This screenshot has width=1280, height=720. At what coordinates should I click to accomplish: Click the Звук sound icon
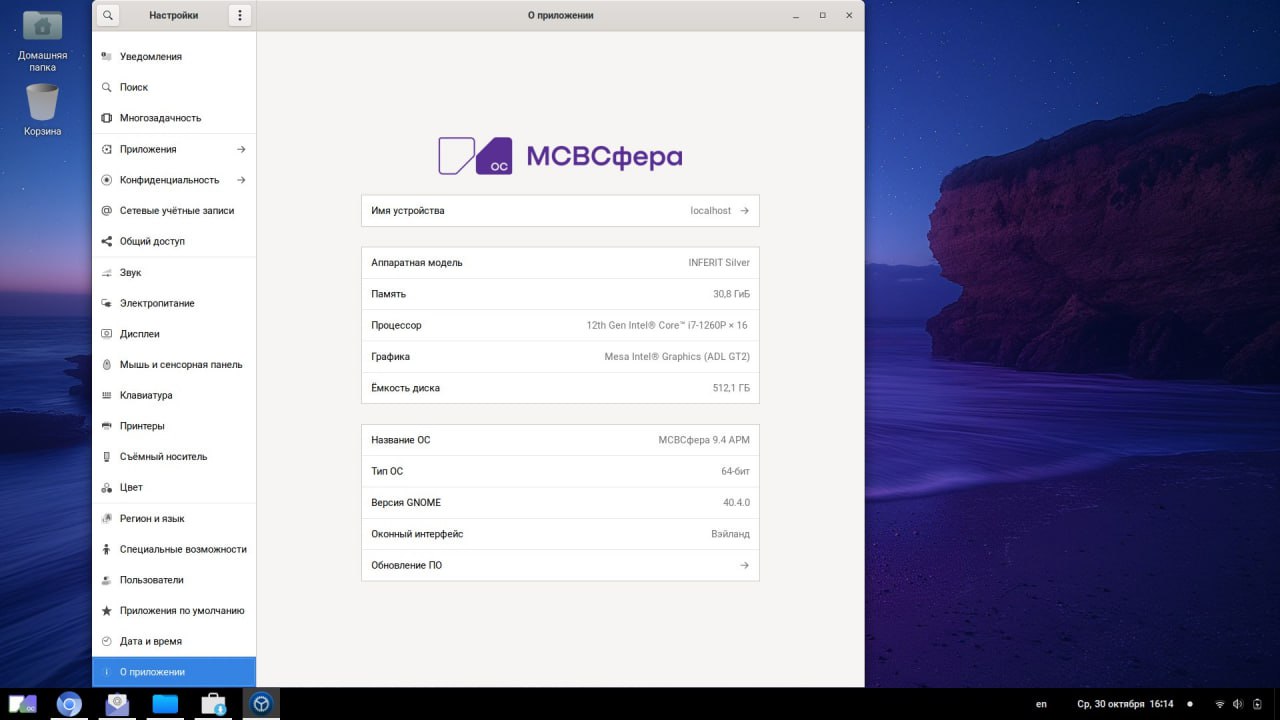[106, 272]
